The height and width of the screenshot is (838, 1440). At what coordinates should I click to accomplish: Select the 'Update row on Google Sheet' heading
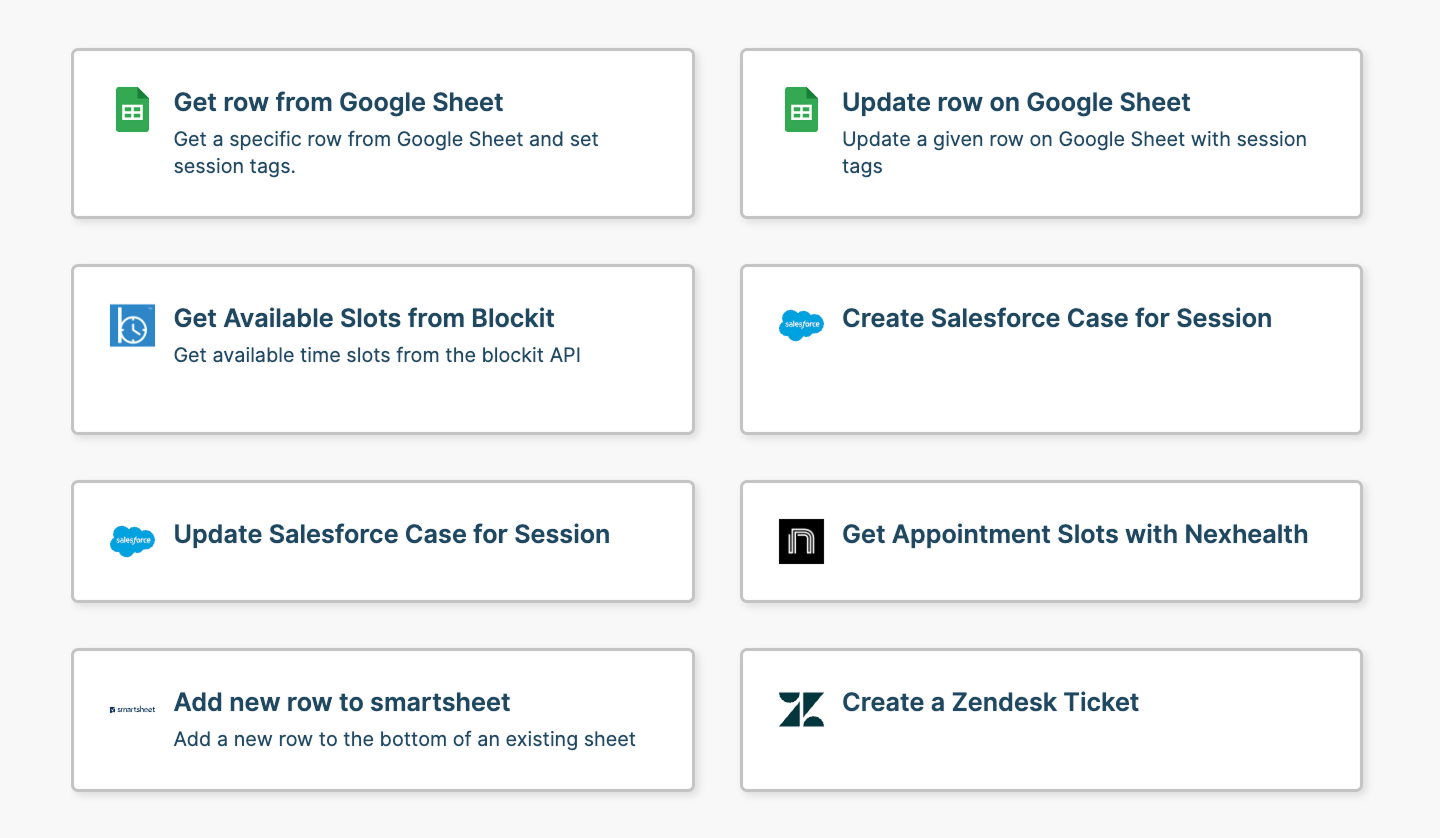coord(1016,102)
